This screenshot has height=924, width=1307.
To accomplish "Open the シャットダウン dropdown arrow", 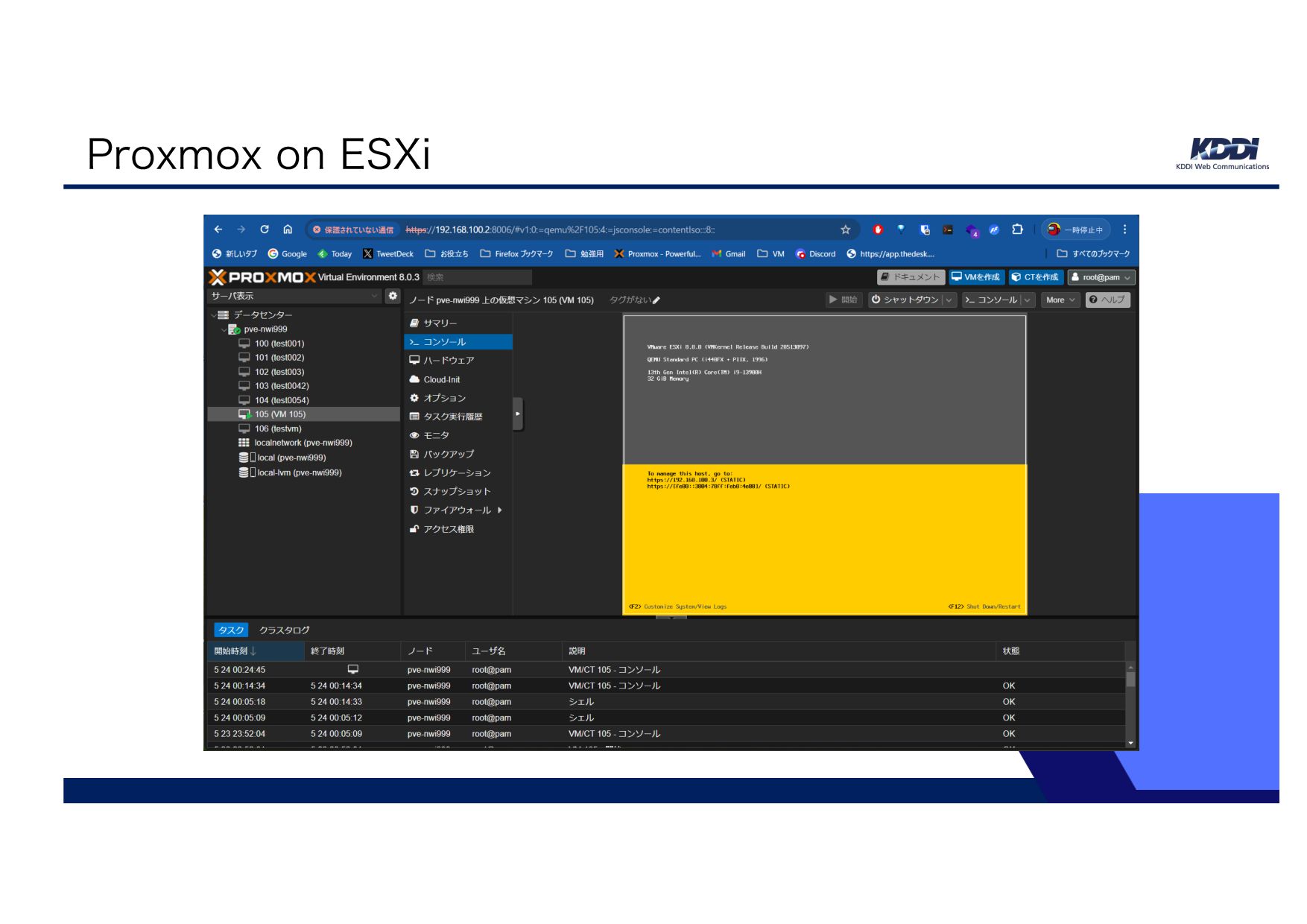I will (949, 300).
